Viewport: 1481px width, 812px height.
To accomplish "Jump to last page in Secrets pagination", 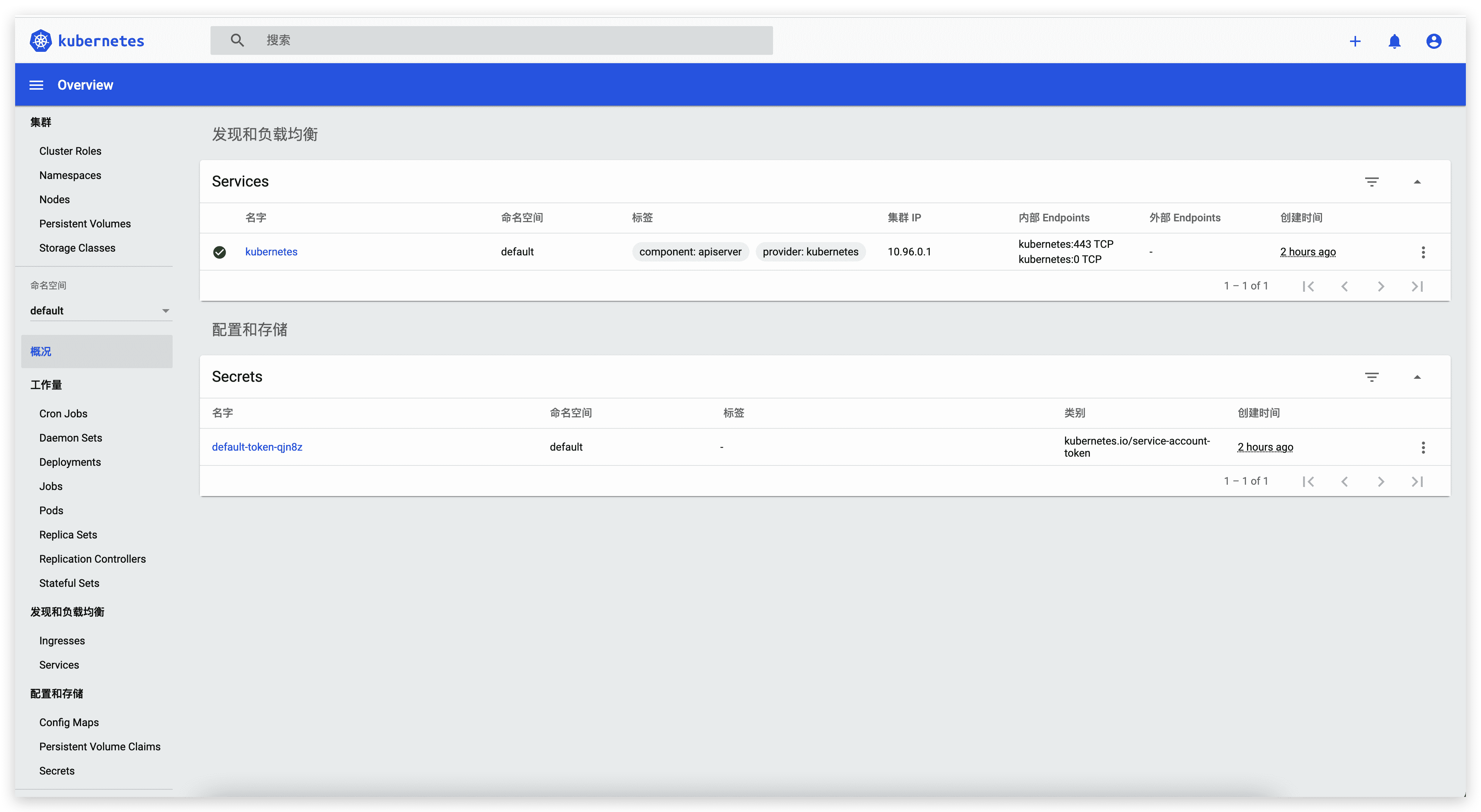I will click(1417, 482).
